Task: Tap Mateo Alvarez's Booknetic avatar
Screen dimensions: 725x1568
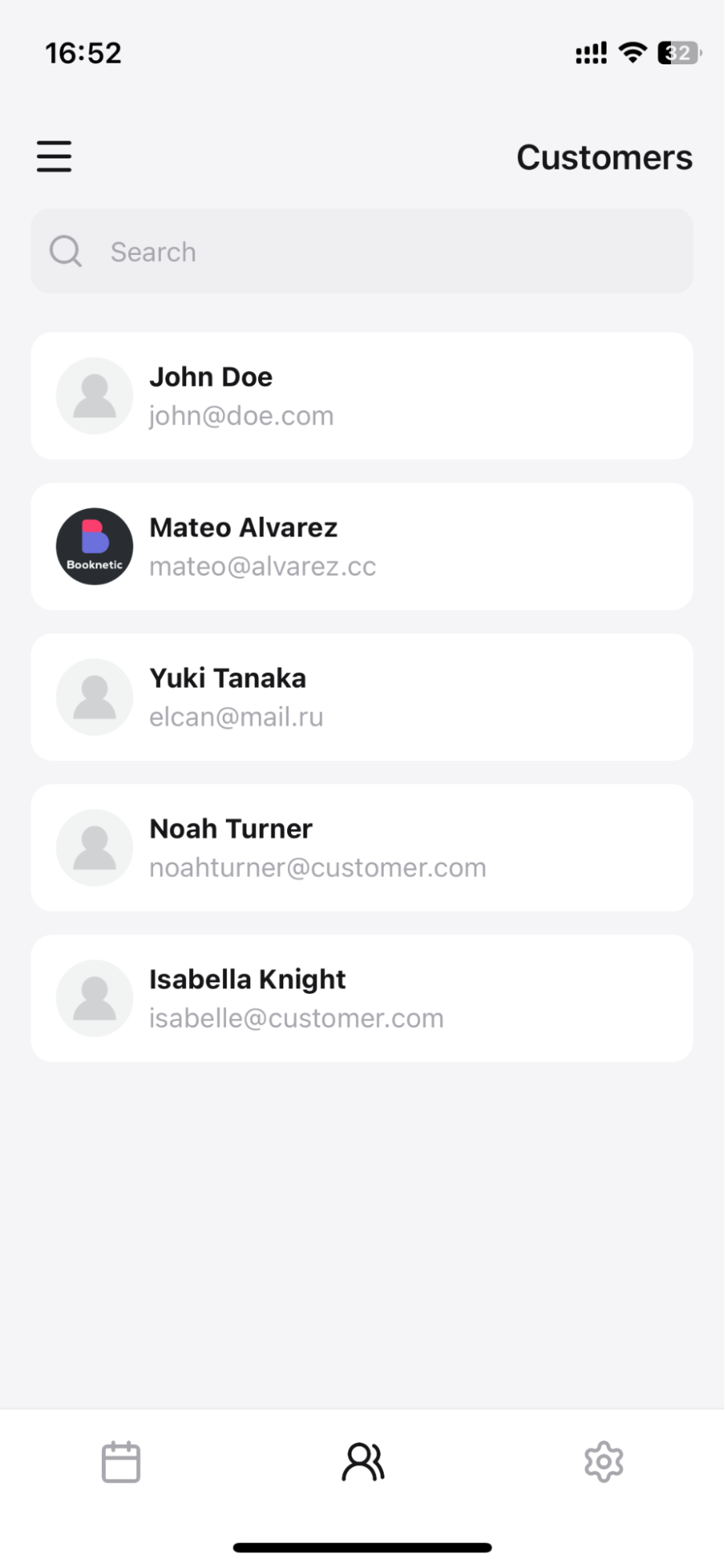Action: pos(95,547)
